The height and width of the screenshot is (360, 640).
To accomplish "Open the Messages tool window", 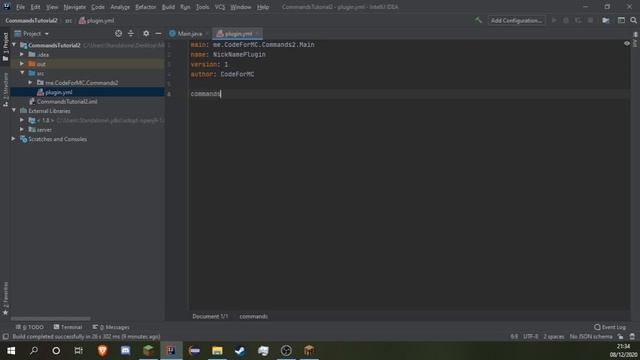I will tap(111, 327).
